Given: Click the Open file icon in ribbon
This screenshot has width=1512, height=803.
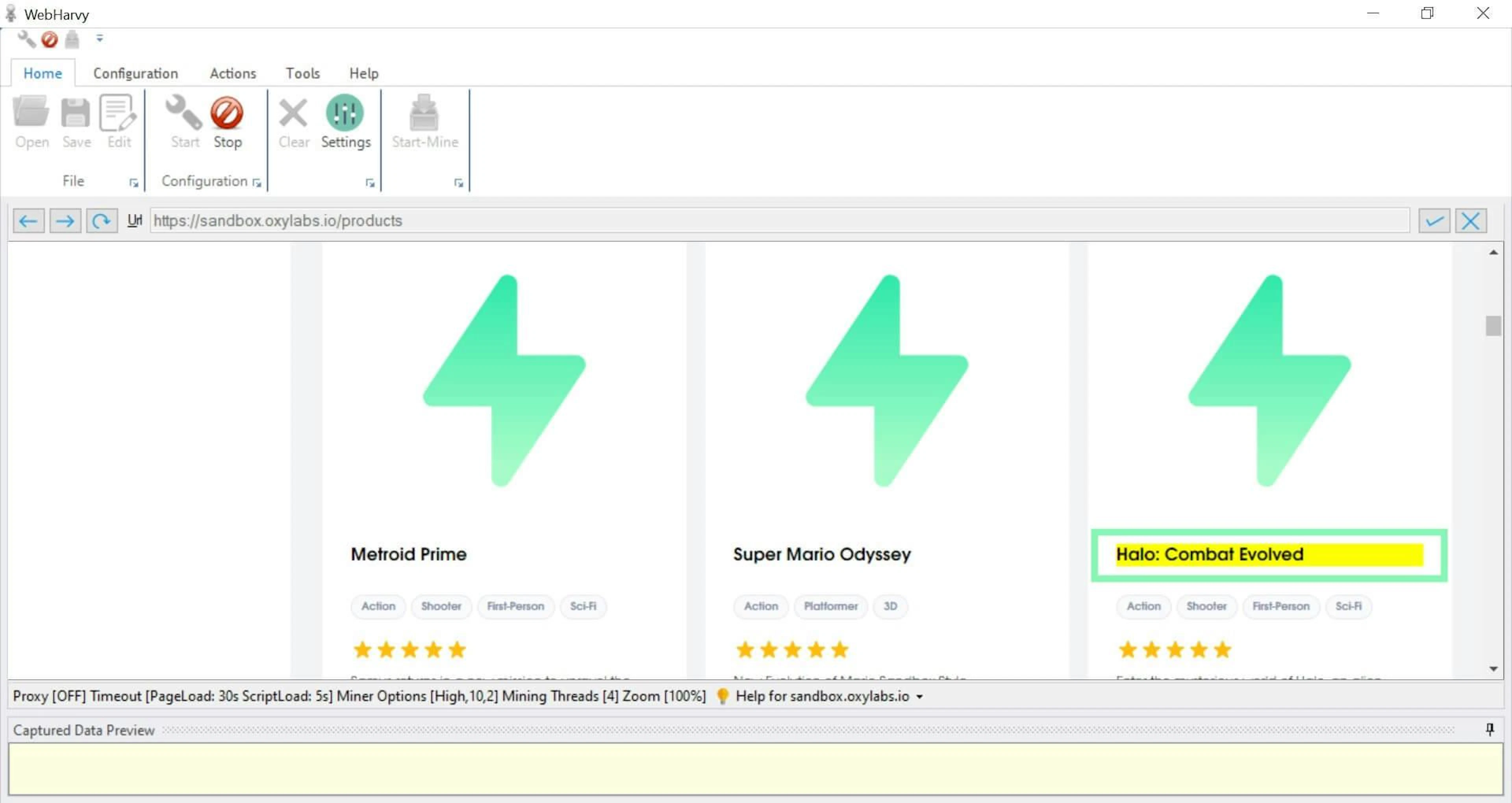Looking at the screenshot, I should tap(31, 111).
